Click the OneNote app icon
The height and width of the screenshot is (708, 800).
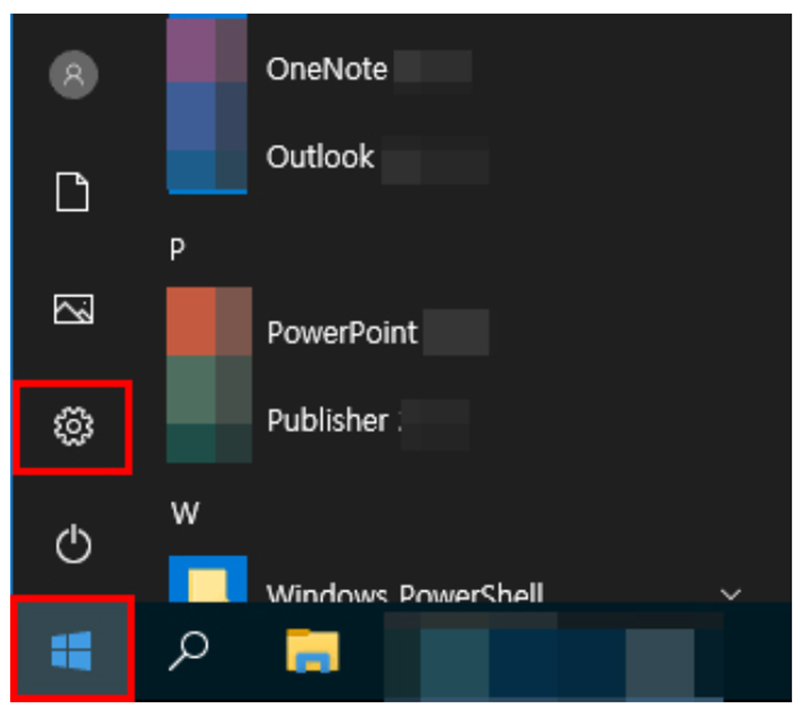click(207, 49)
